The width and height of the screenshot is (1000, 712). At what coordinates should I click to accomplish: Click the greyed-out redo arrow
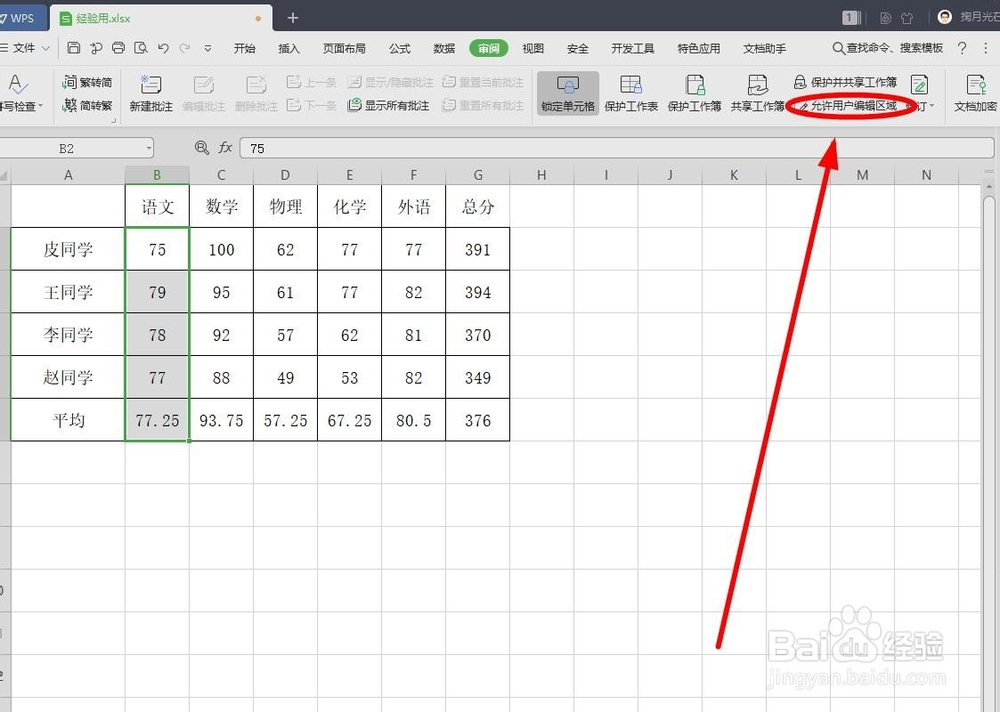coord(185,48)
